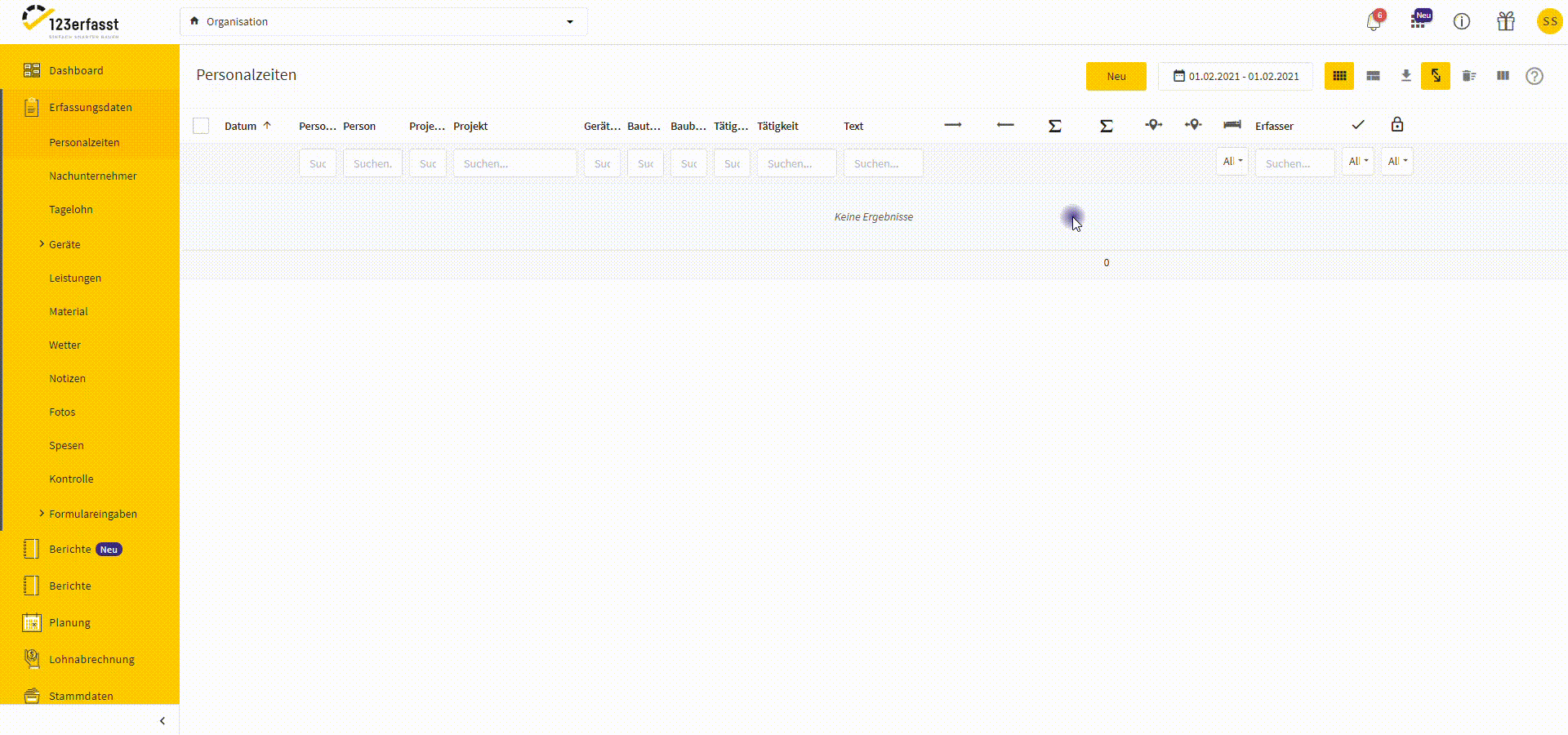Open Fotos menu item

coord(62,412)
